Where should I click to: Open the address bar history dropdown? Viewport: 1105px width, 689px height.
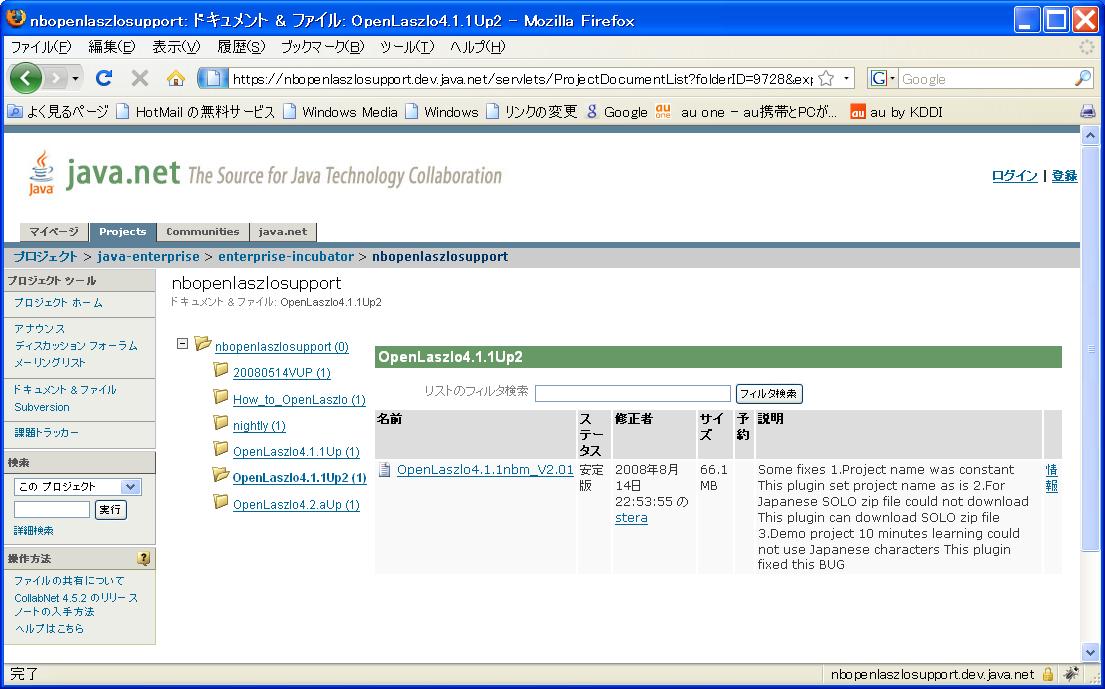point(846,78)
